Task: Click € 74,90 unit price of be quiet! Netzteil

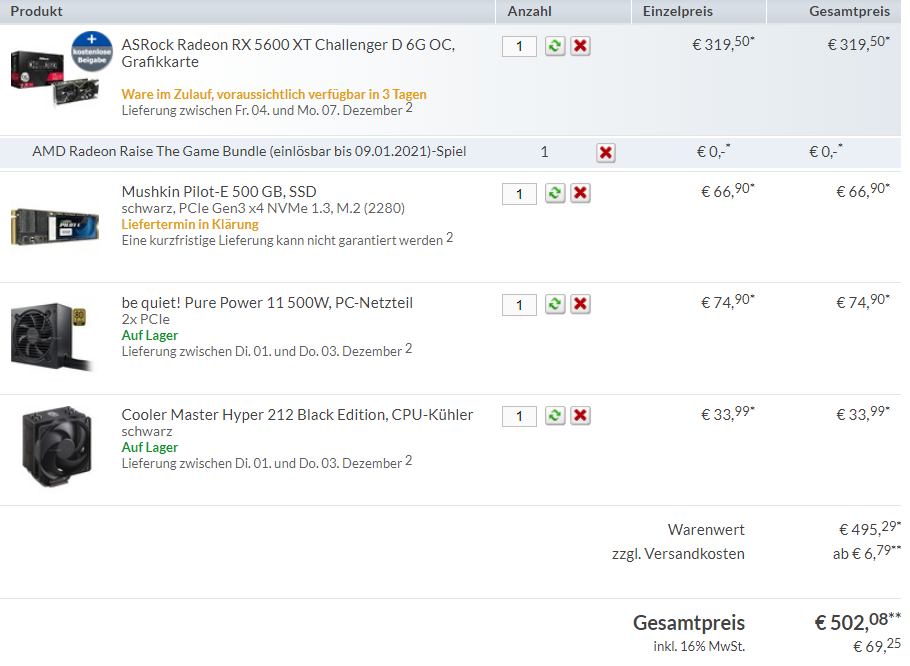Action: (728, 301)
